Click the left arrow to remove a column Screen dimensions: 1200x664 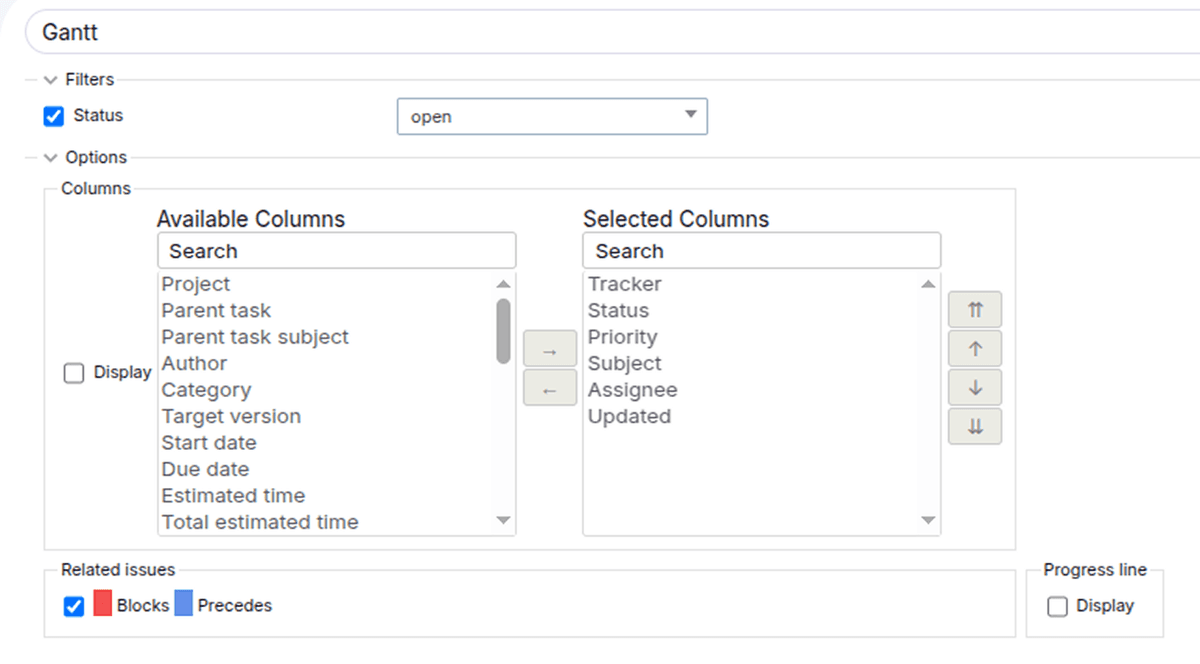click(548, 388)
